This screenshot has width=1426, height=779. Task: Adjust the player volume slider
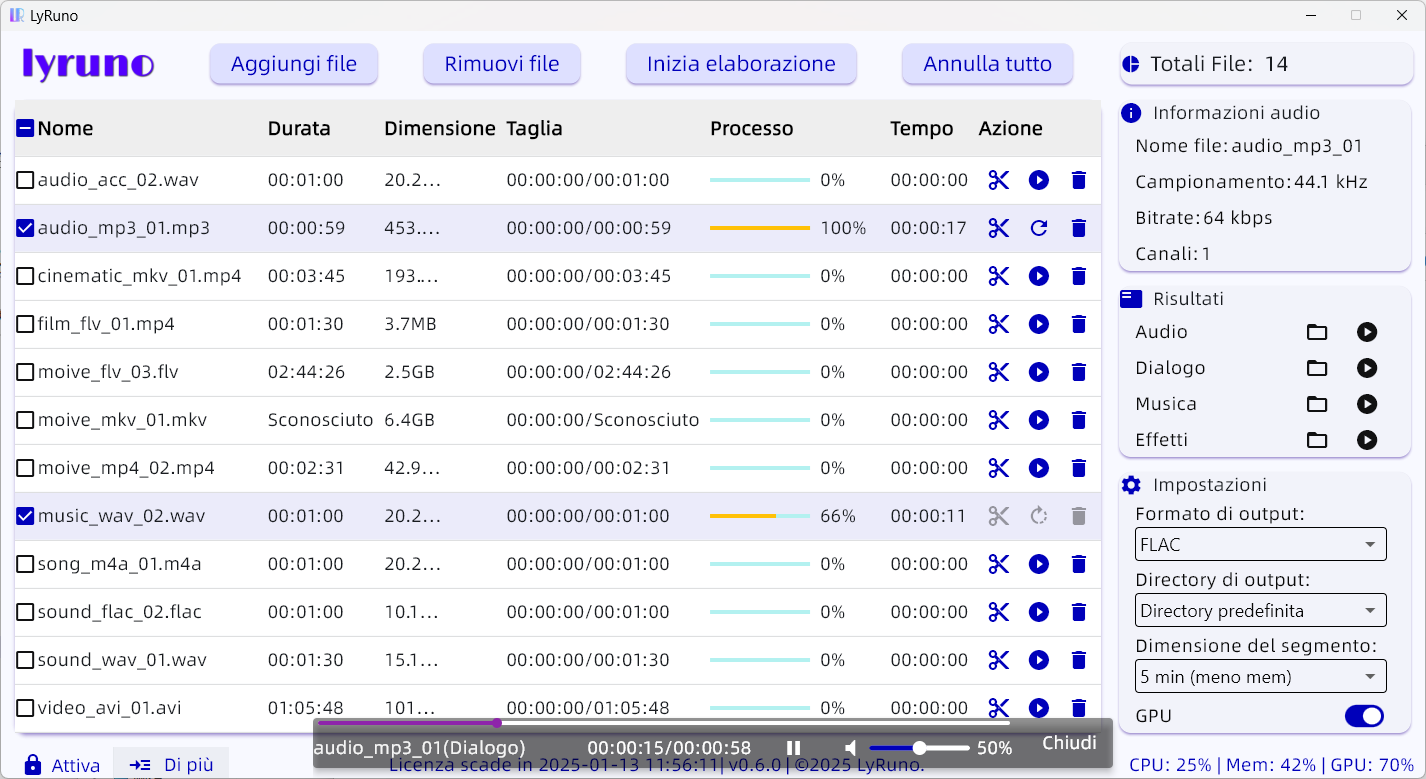point(919,748)
